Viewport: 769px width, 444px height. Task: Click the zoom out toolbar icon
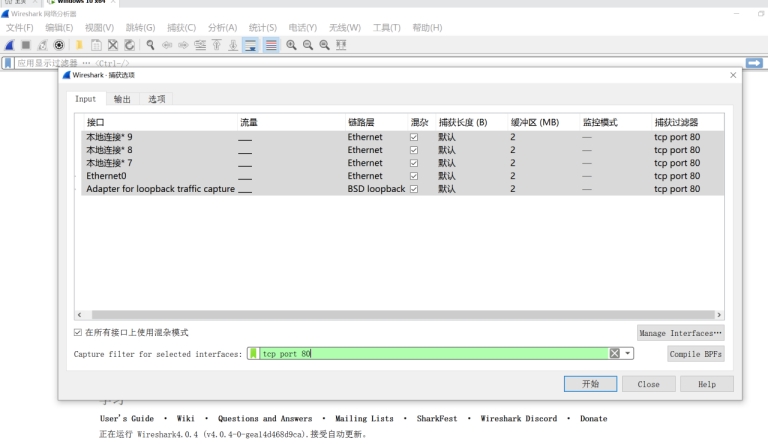pos(308,45)
